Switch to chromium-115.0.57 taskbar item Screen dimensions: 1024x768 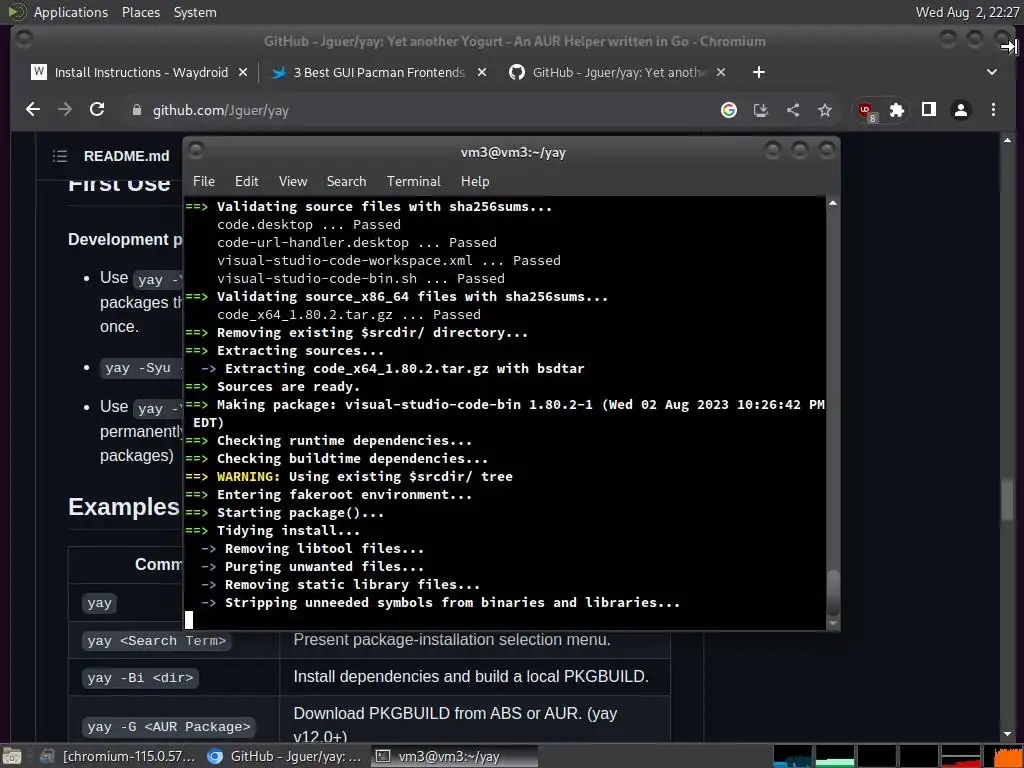118,756
